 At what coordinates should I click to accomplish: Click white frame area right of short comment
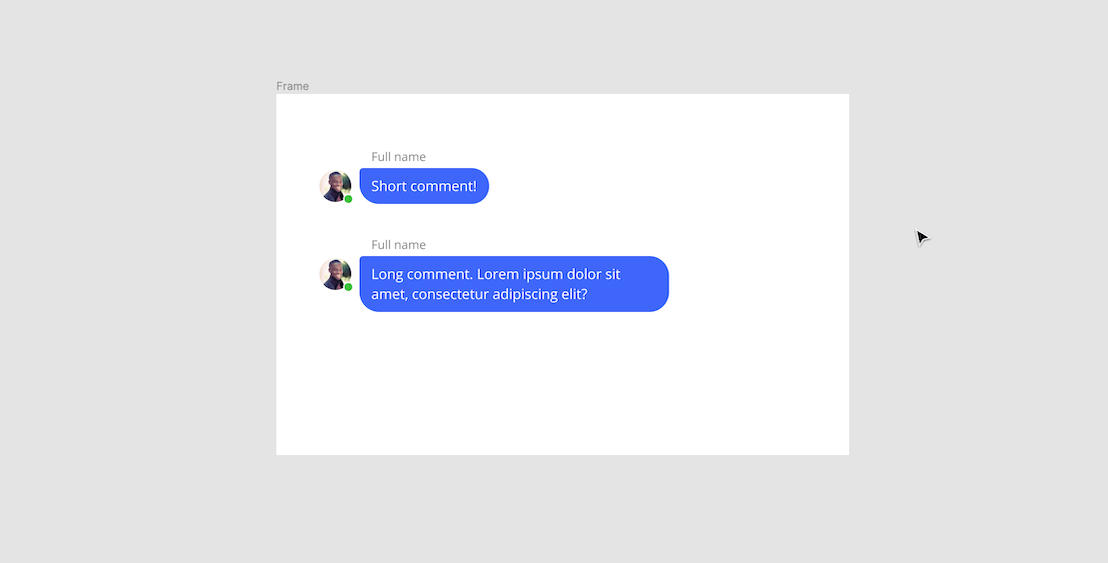(668, 186)
